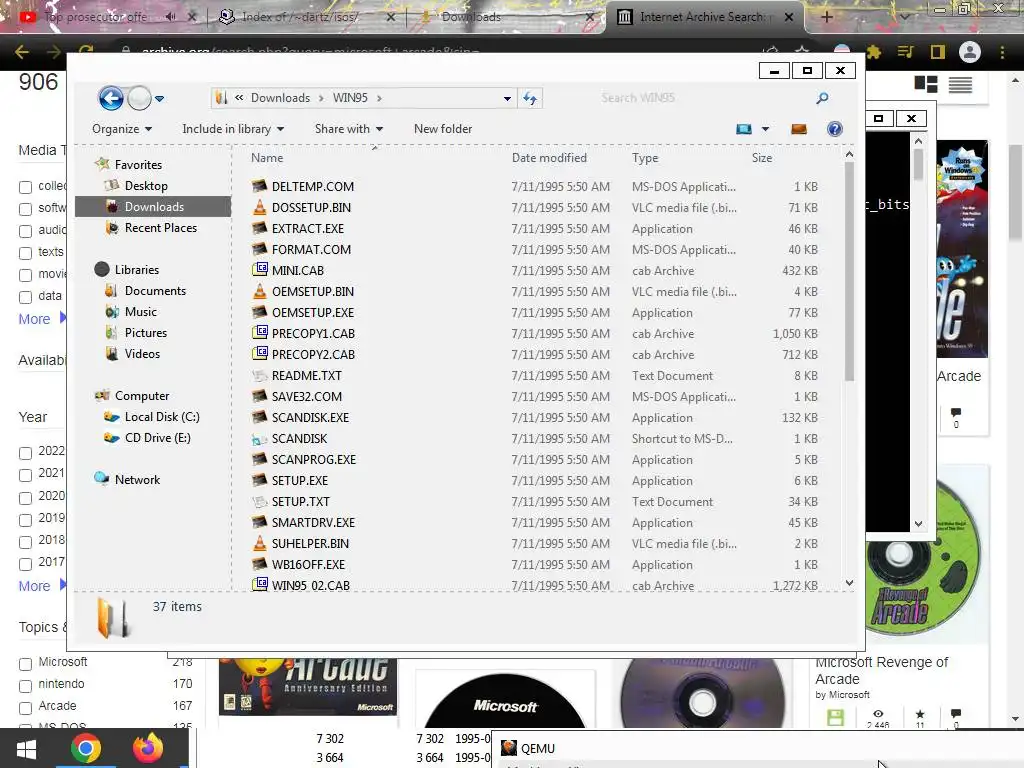Open the recent locations dropdown arrow
1024x768 pixels.
click(159, 99)
